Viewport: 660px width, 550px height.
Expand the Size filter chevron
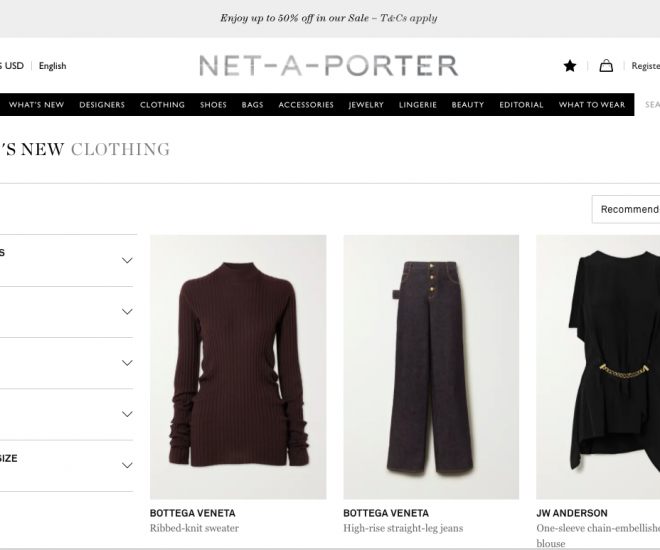point(127,465)
